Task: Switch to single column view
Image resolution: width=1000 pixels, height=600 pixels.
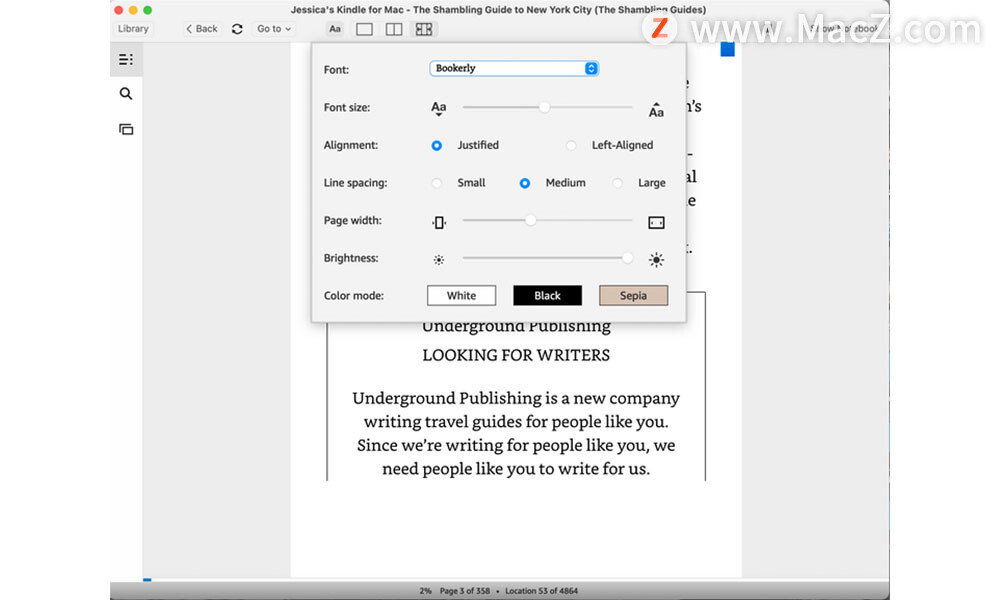Action: click(364, 29)
